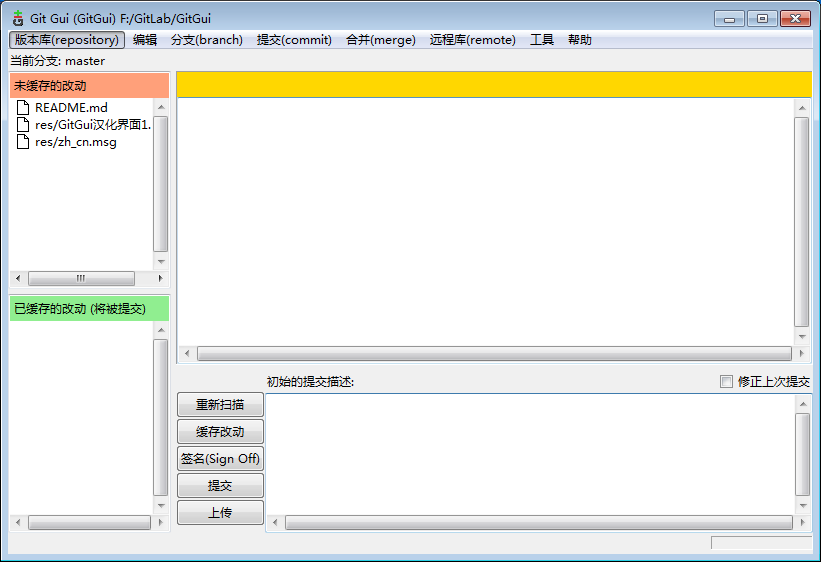This screenshot has width=821, height=562.
Task: Click the unstaged list vertical scrollbar thumb
Action: pos(161,184)
